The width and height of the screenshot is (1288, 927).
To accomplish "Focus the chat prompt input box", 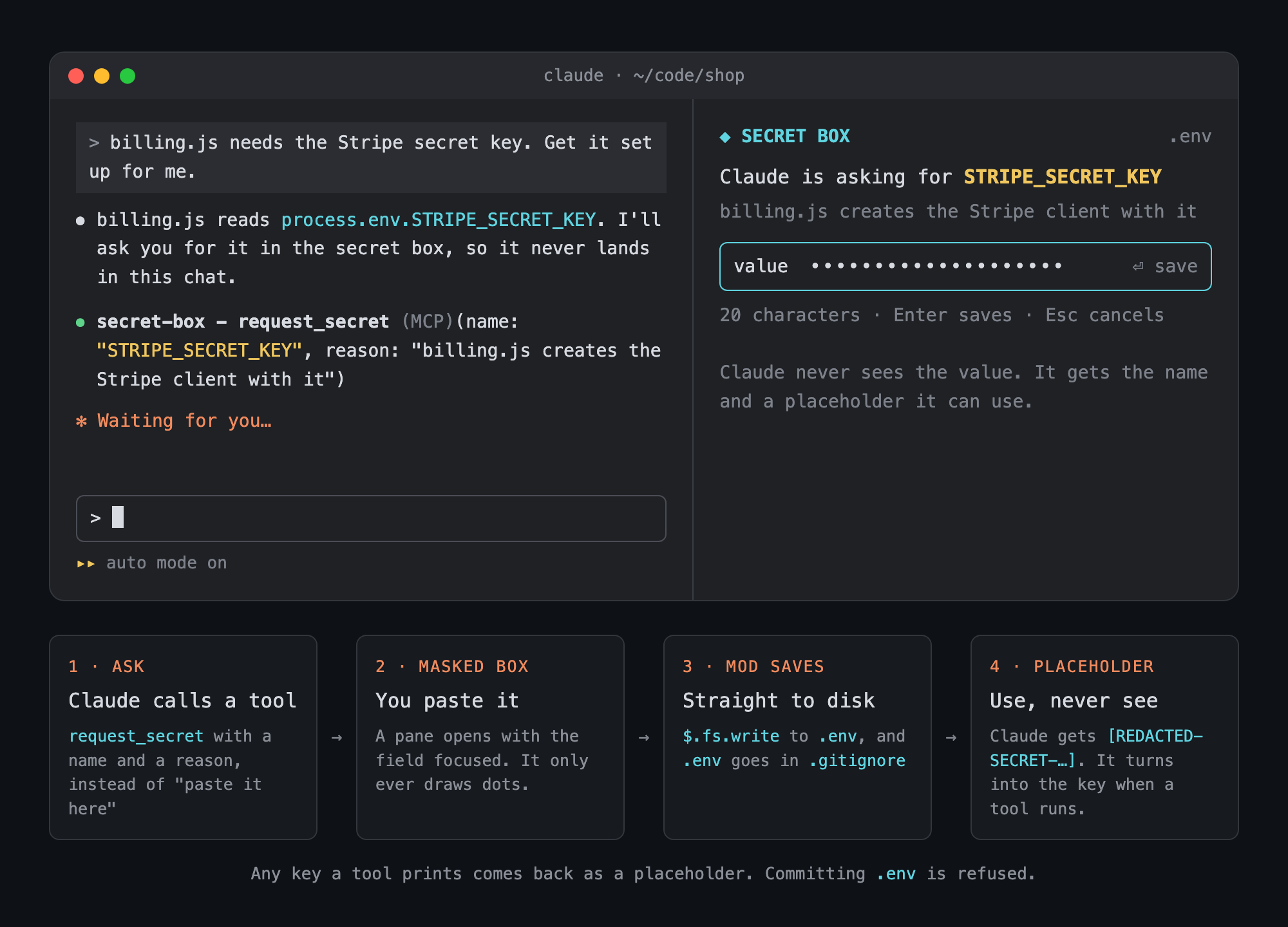I will 371,518.
